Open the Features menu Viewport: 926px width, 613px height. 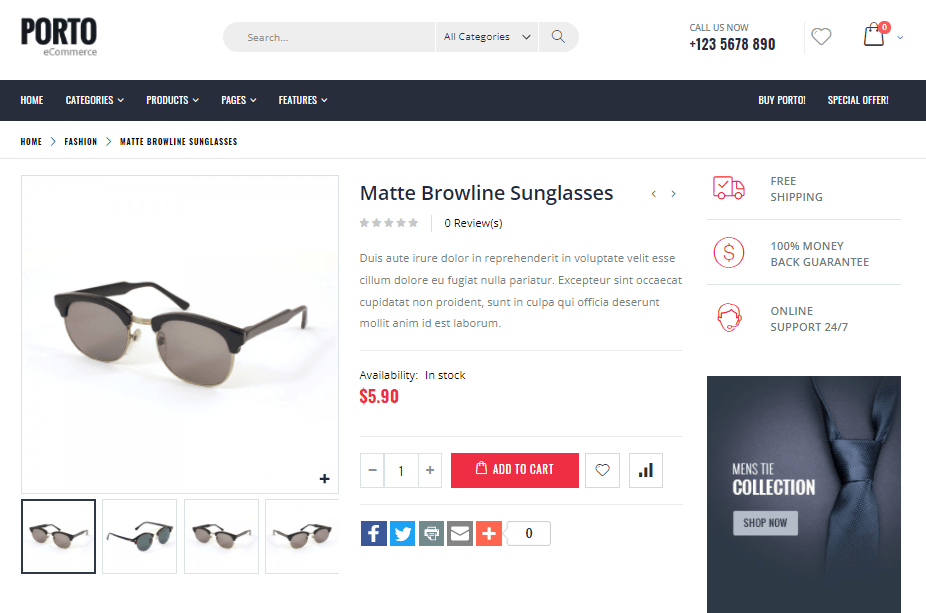pos(303,100)
